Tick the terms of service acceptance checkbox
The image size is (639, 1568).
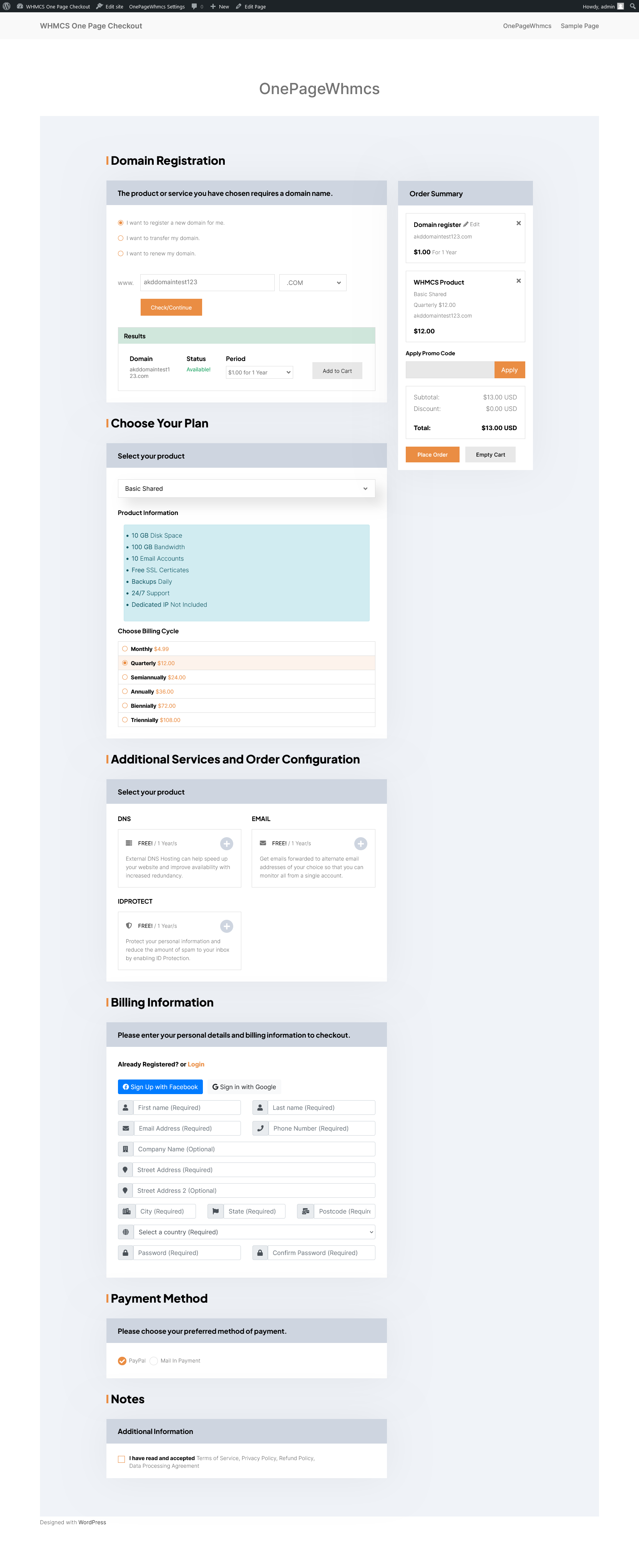pyautogui.click(x=122, y=1459)
